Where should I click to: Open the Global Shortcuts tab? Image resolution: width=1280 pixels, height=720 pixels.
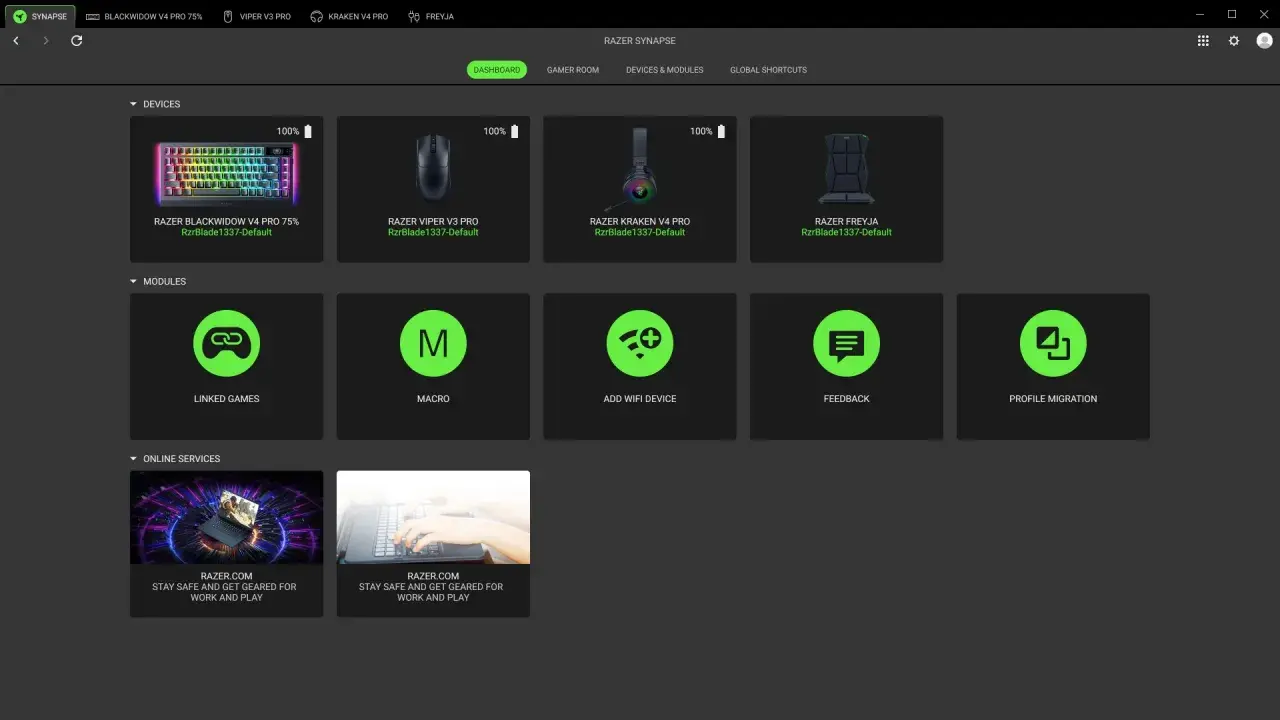768,70
